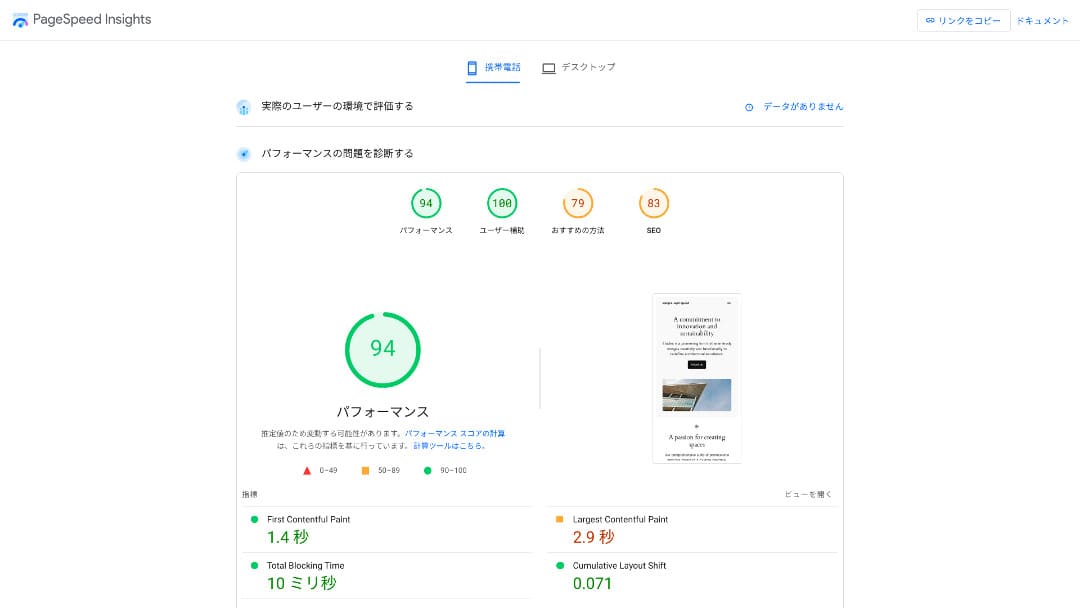The image size is (1080, 608).
Task: Expand the metrics with ビューを開く
Action: (808, 495)
